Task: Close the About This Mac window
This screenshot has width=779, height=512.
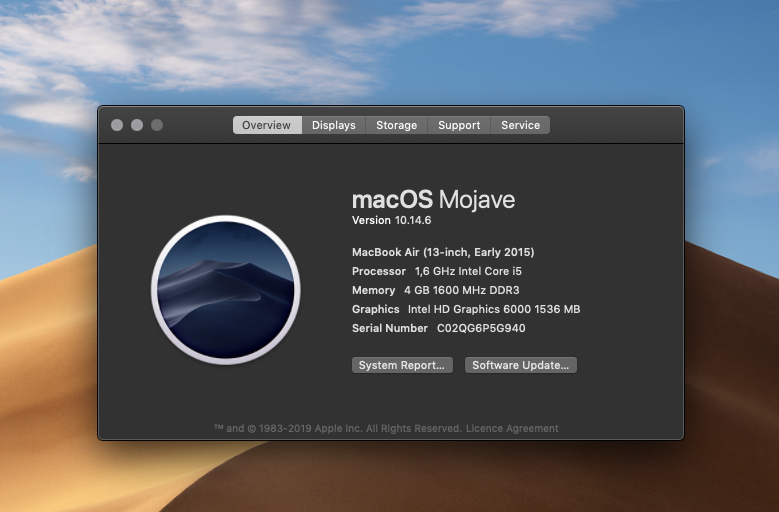Action: (117, 125)
